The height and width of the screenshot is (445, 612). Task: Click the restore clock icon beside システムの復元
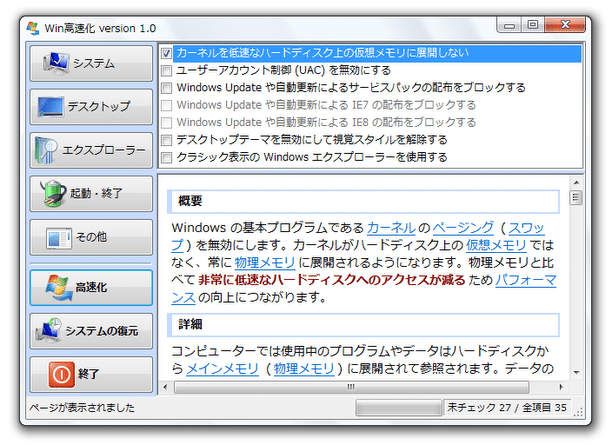49,331
